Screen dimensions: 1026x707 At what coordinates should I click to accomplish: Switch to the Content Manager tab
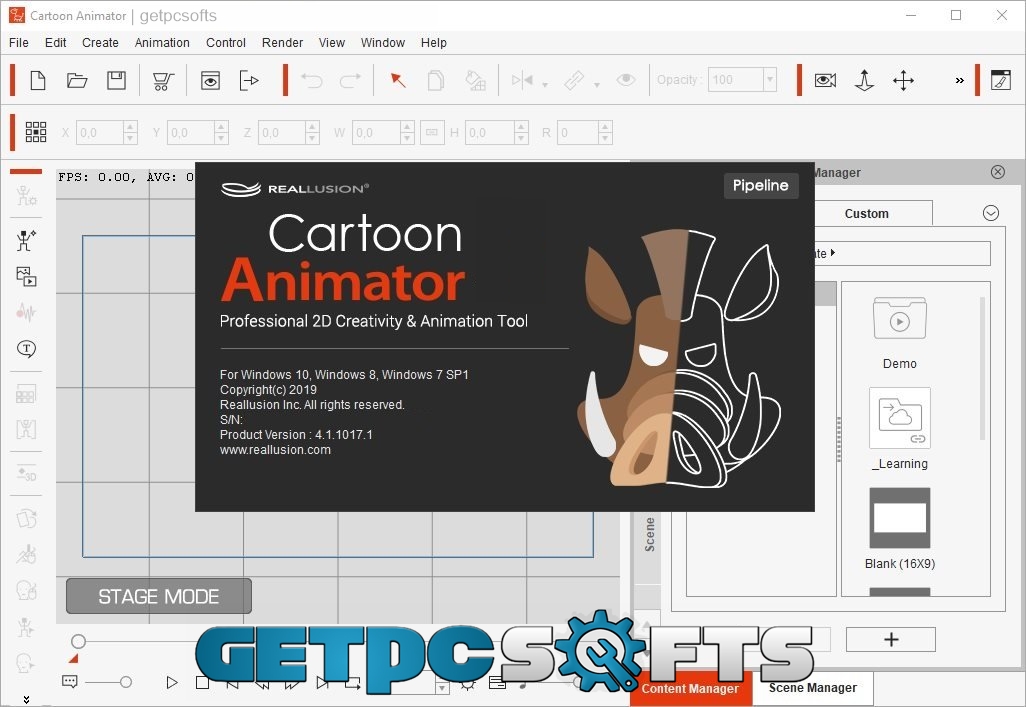click(x=690, y=689)
